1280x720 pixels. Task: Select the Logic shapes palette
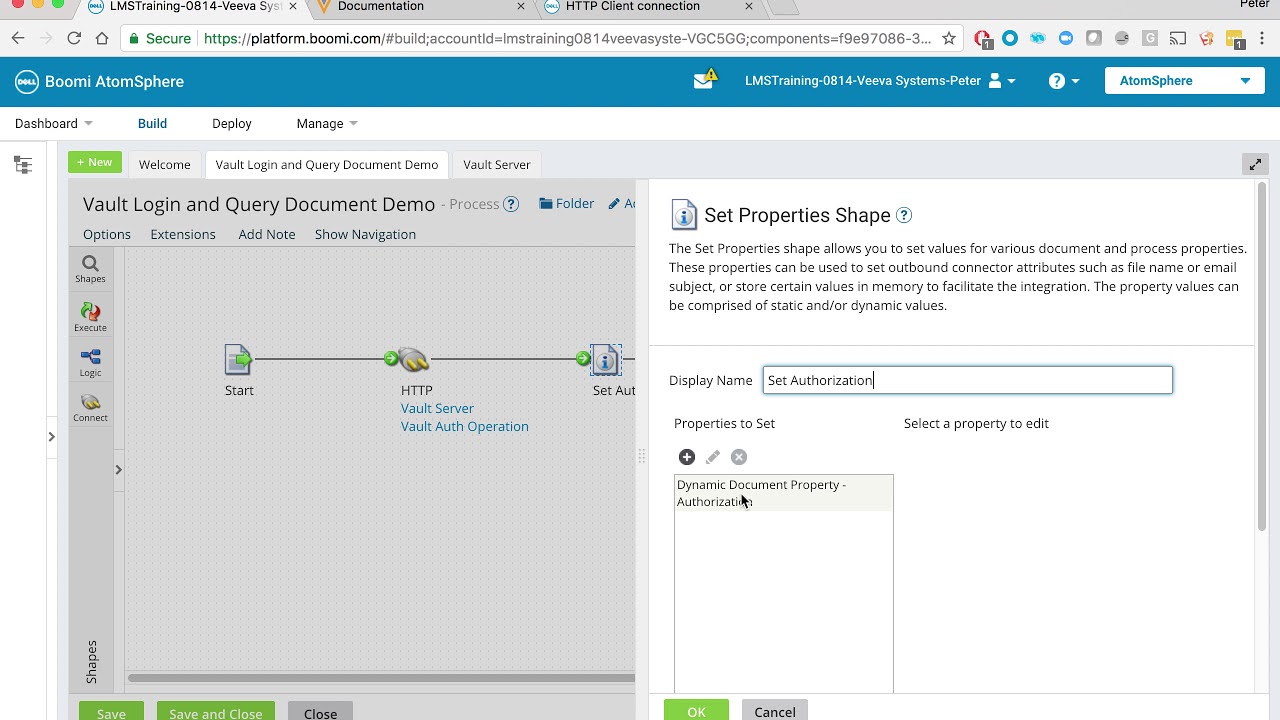90,363
